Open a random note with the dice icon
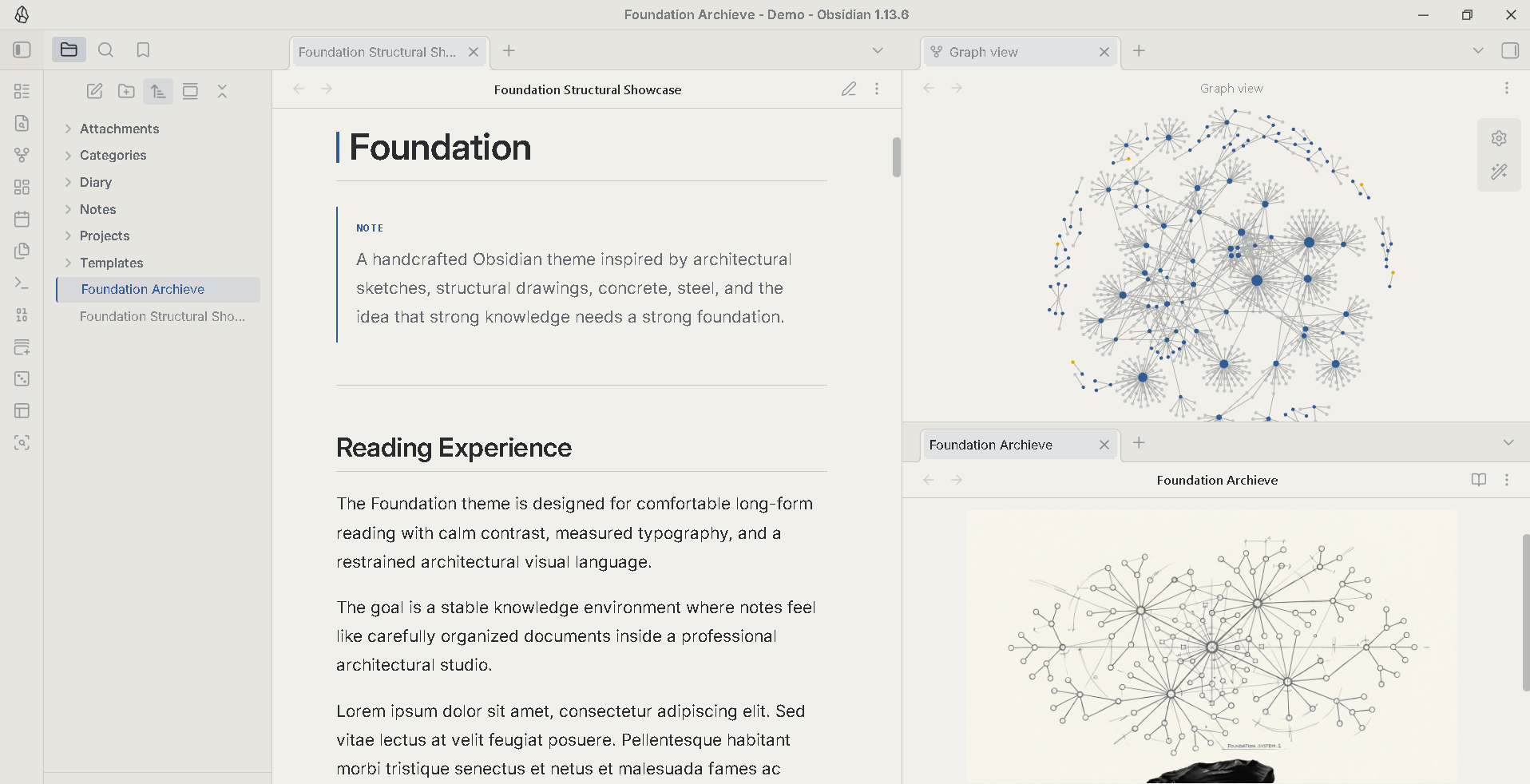This screenshot has height=784, width=1530. 22,378
